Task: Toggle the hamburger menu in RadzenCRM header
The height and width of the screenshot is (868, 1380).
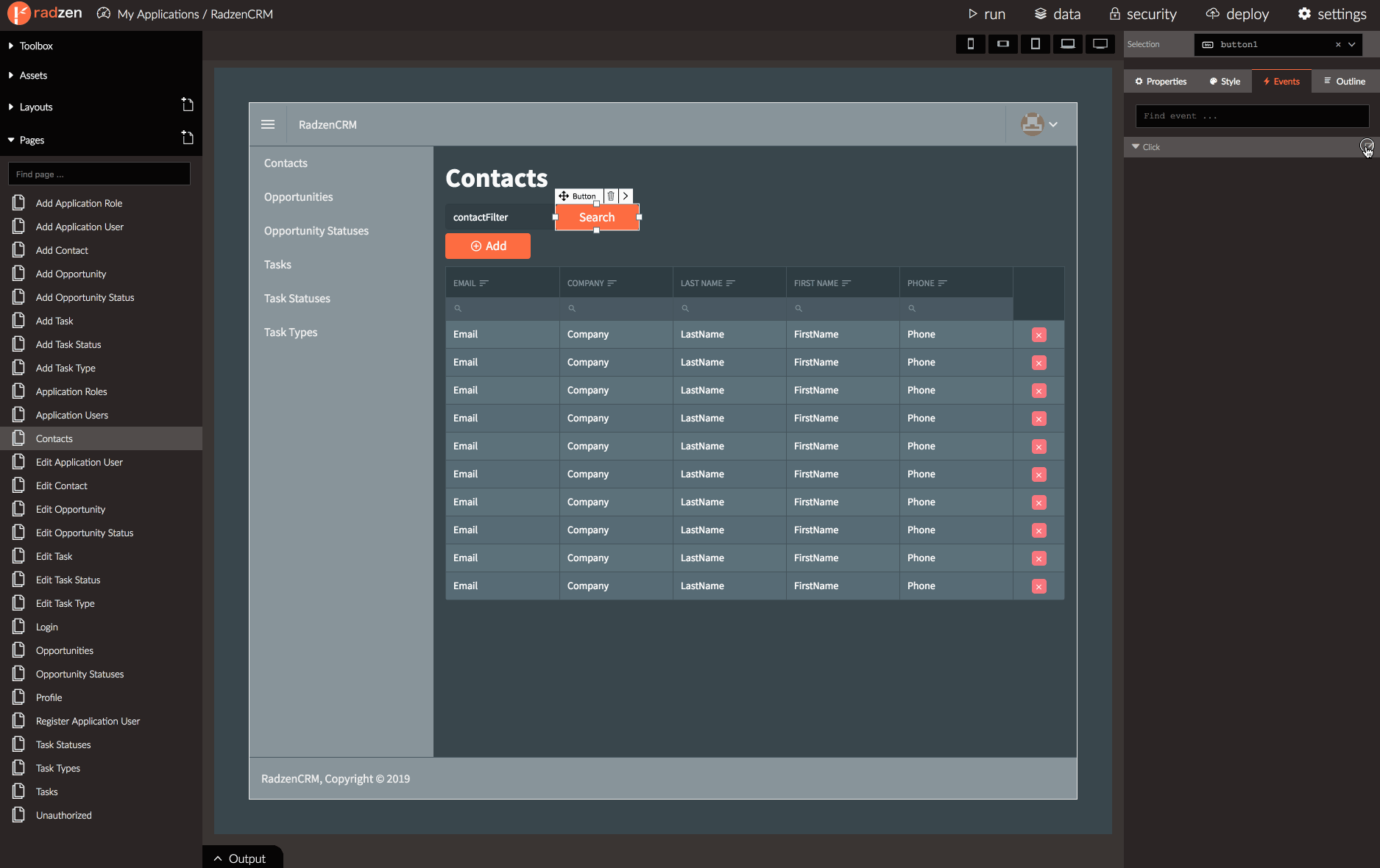Action: 268,124
